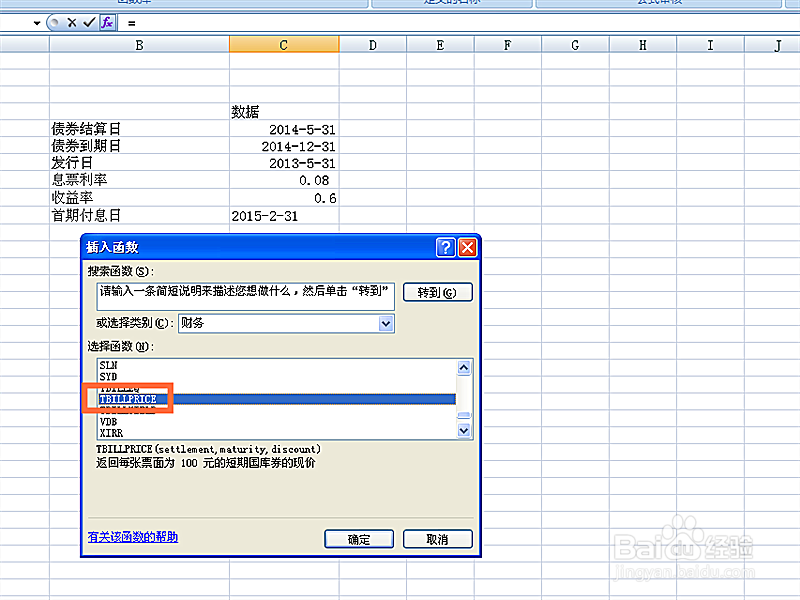Click the 债券到期日 label cell
Viewport: 800px width, 600px height.
(139, 146)
